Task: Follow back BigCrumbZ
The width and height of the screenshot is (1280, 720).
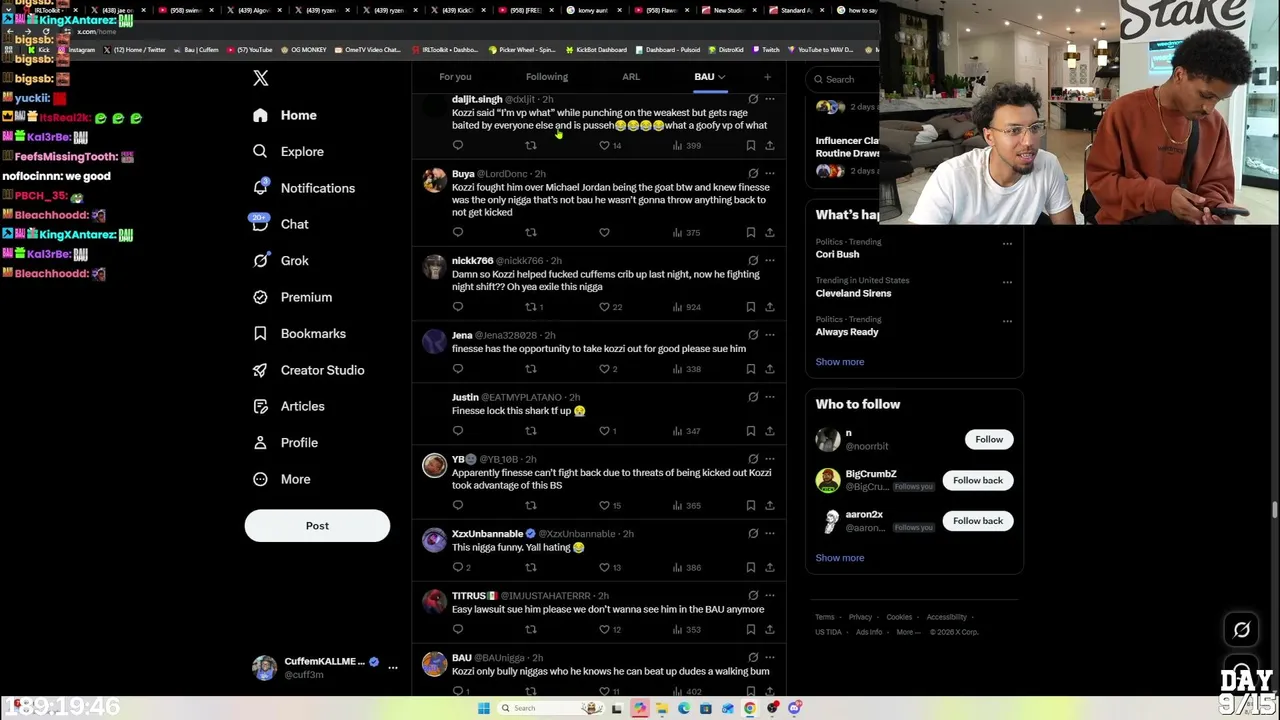Action: [x=978, y=481]
